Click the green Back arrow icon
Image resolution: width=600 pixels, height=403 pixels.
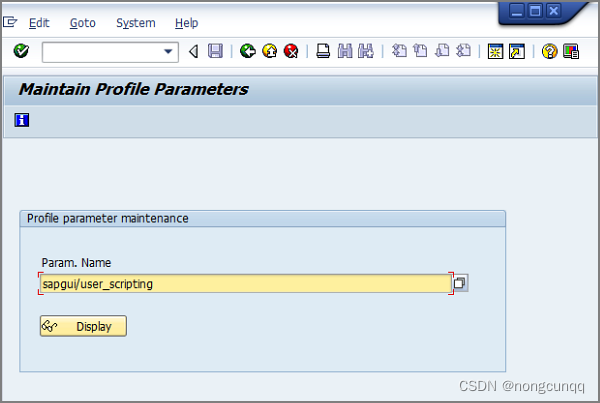[248, 51]
